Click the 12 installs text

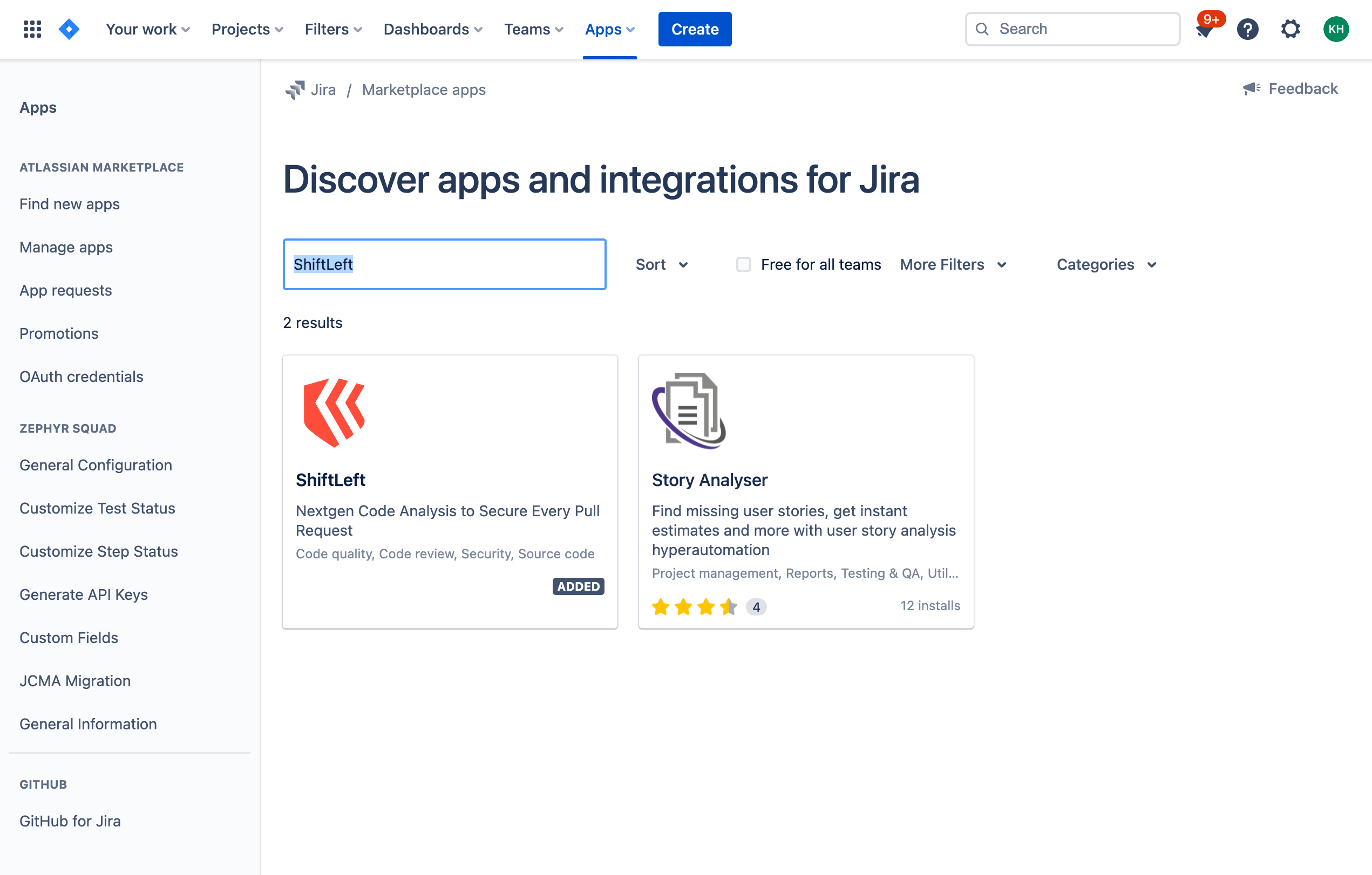click(x=930, y=606)
